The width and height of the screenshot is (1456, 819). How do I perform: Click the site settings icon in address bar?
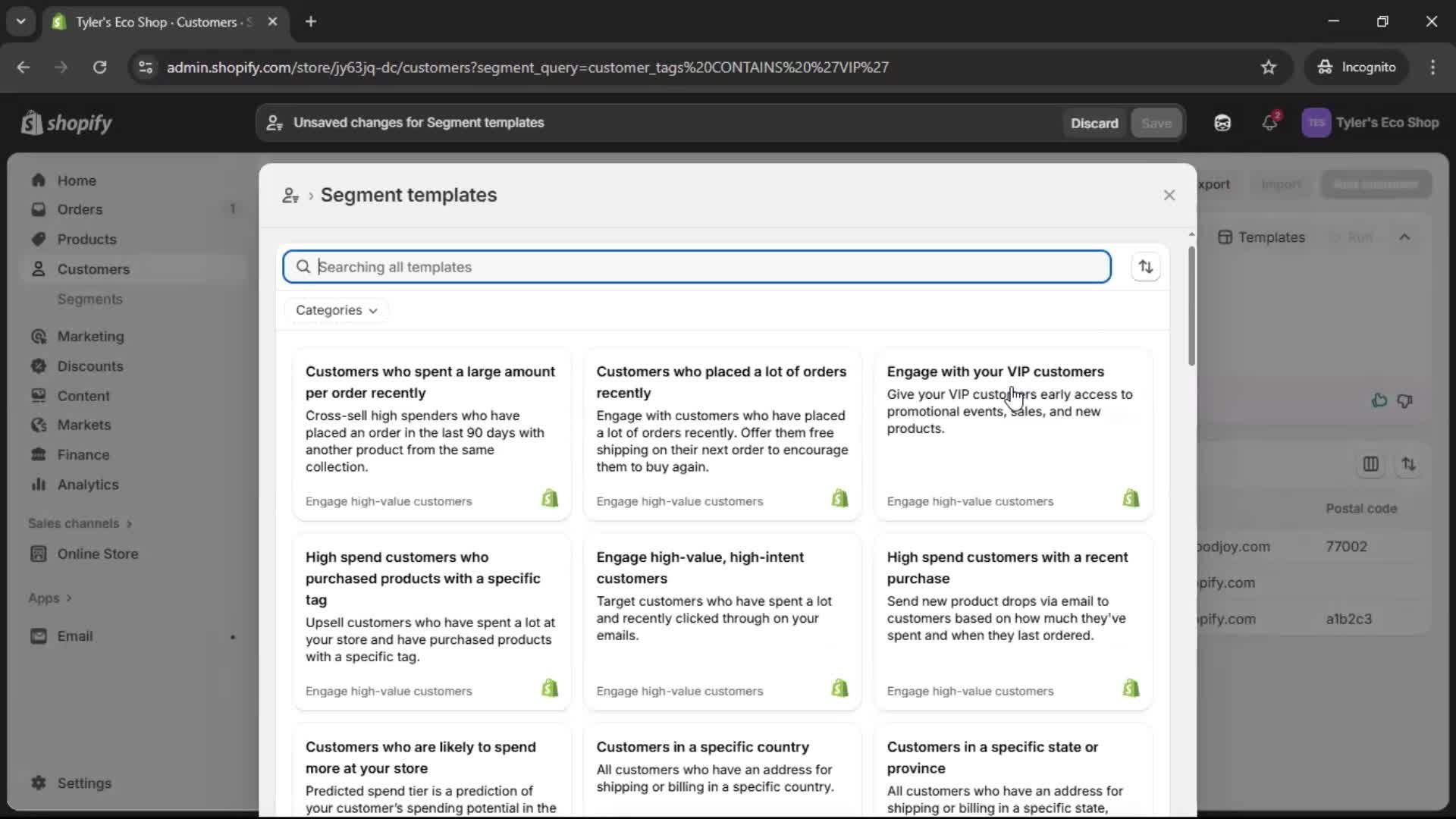(x=145, y=67)
